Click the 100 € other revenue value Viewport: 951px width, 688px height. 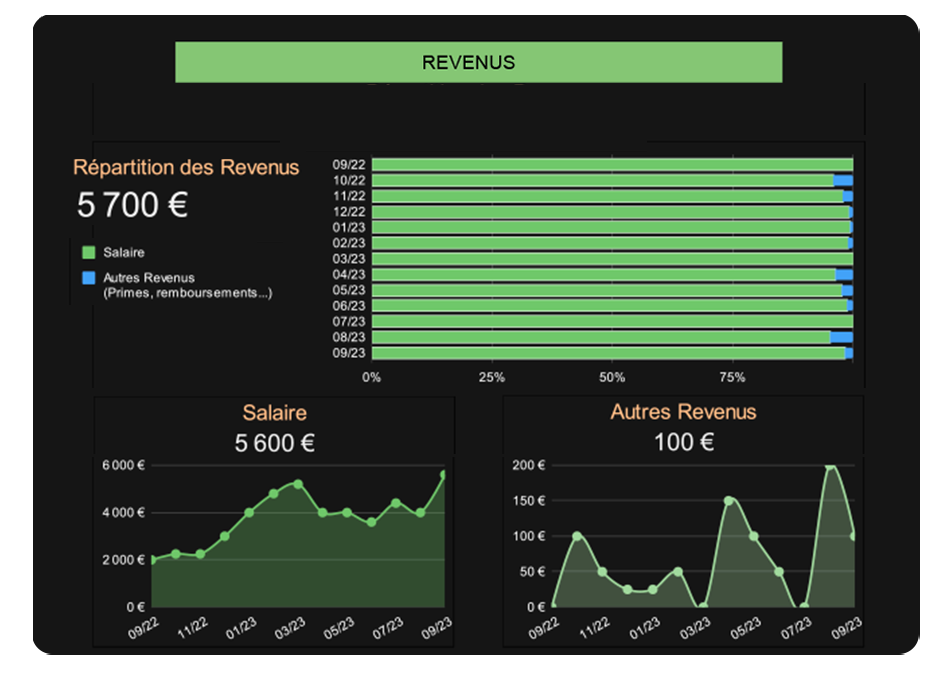point(683,443)
